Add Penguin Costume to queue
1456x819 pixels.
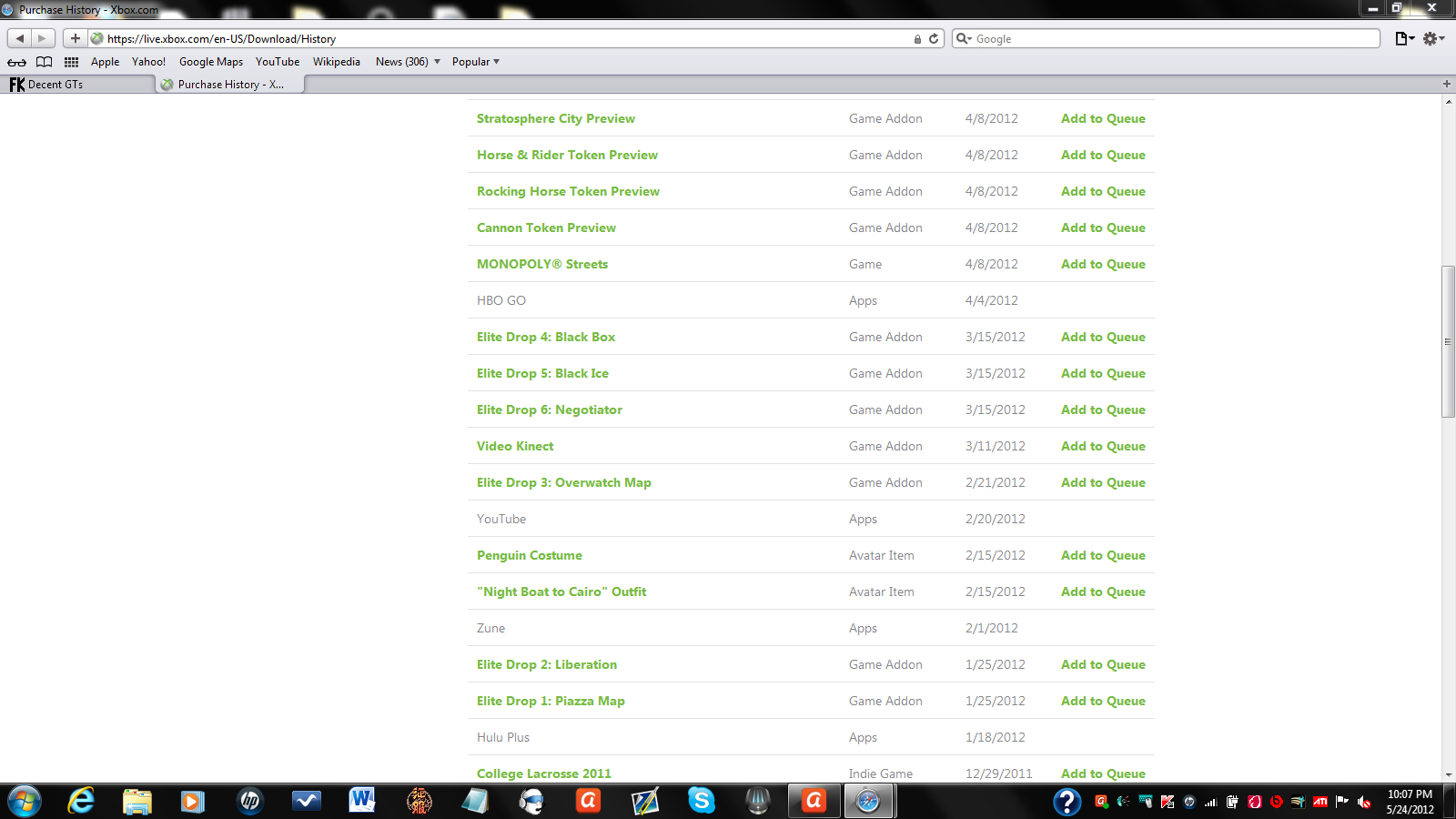[1103, 555]
